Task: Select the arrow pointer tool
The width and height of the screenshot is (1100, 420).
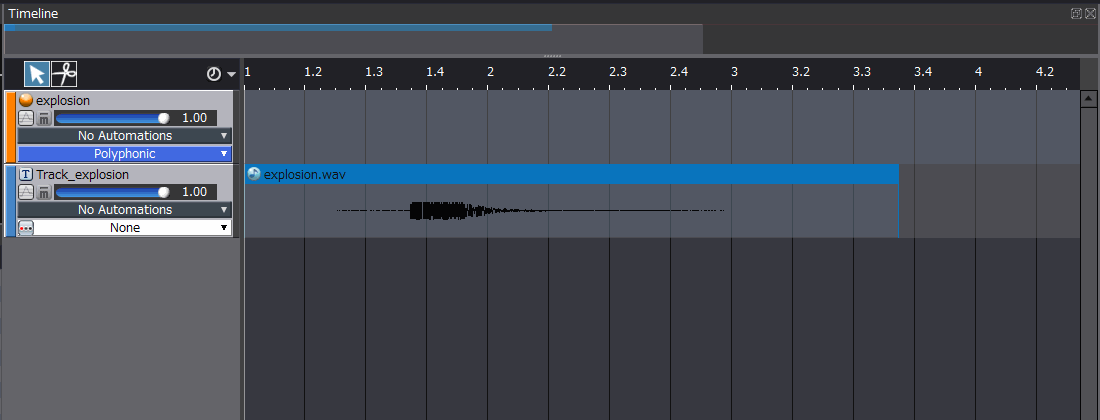Action: click(37, 74)
